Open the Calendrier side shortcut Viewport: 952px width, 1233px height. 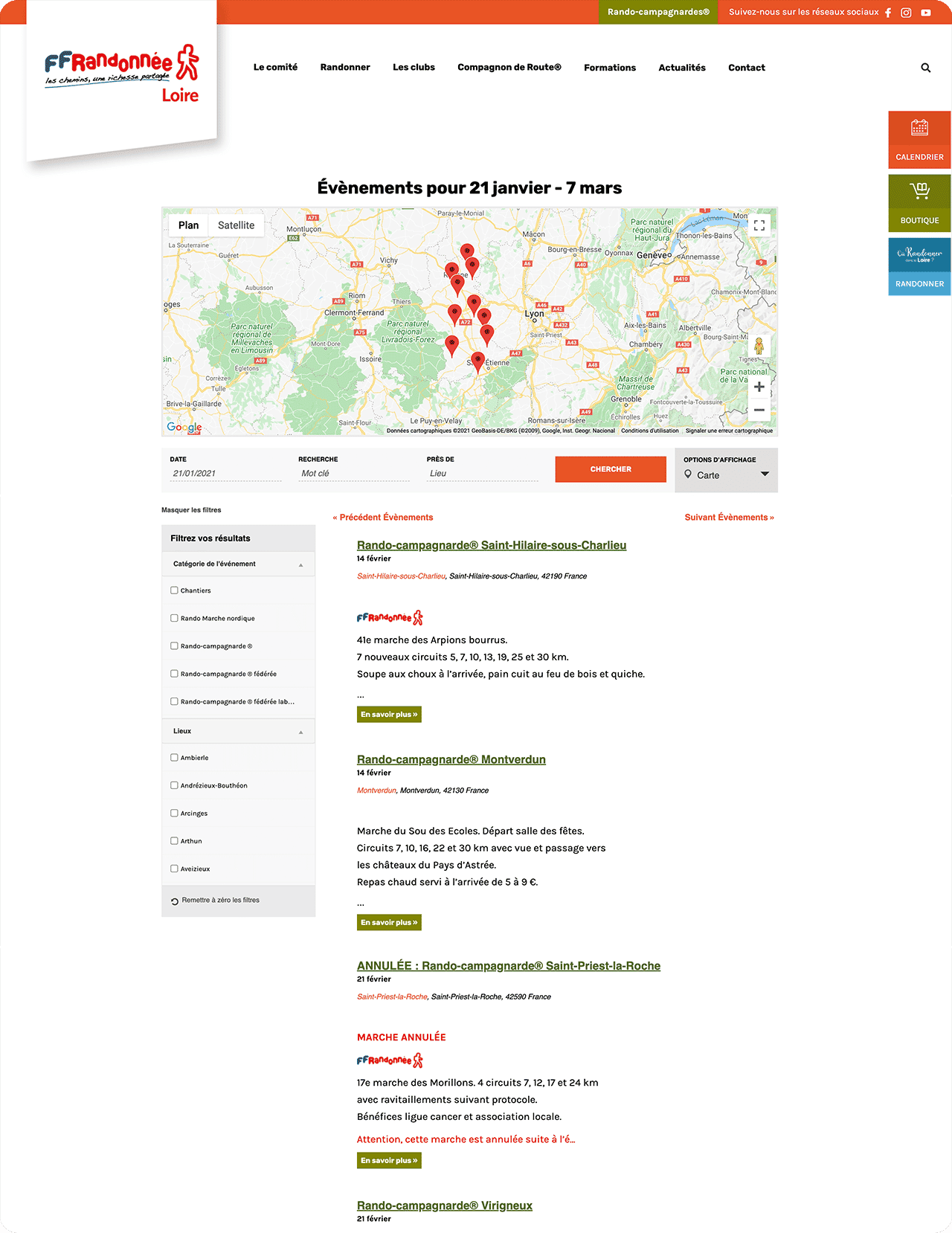click(x=919, y=139)
